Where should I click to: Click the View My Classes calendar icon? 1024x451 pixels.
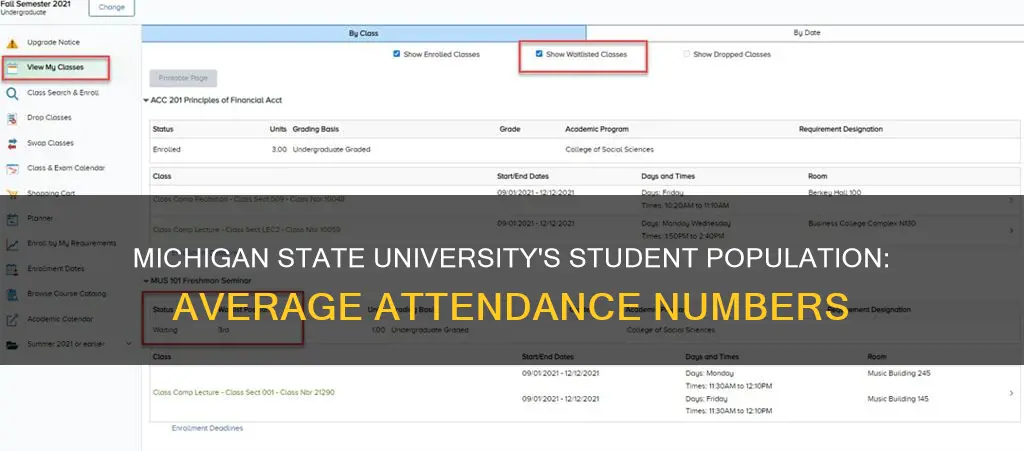12,68
